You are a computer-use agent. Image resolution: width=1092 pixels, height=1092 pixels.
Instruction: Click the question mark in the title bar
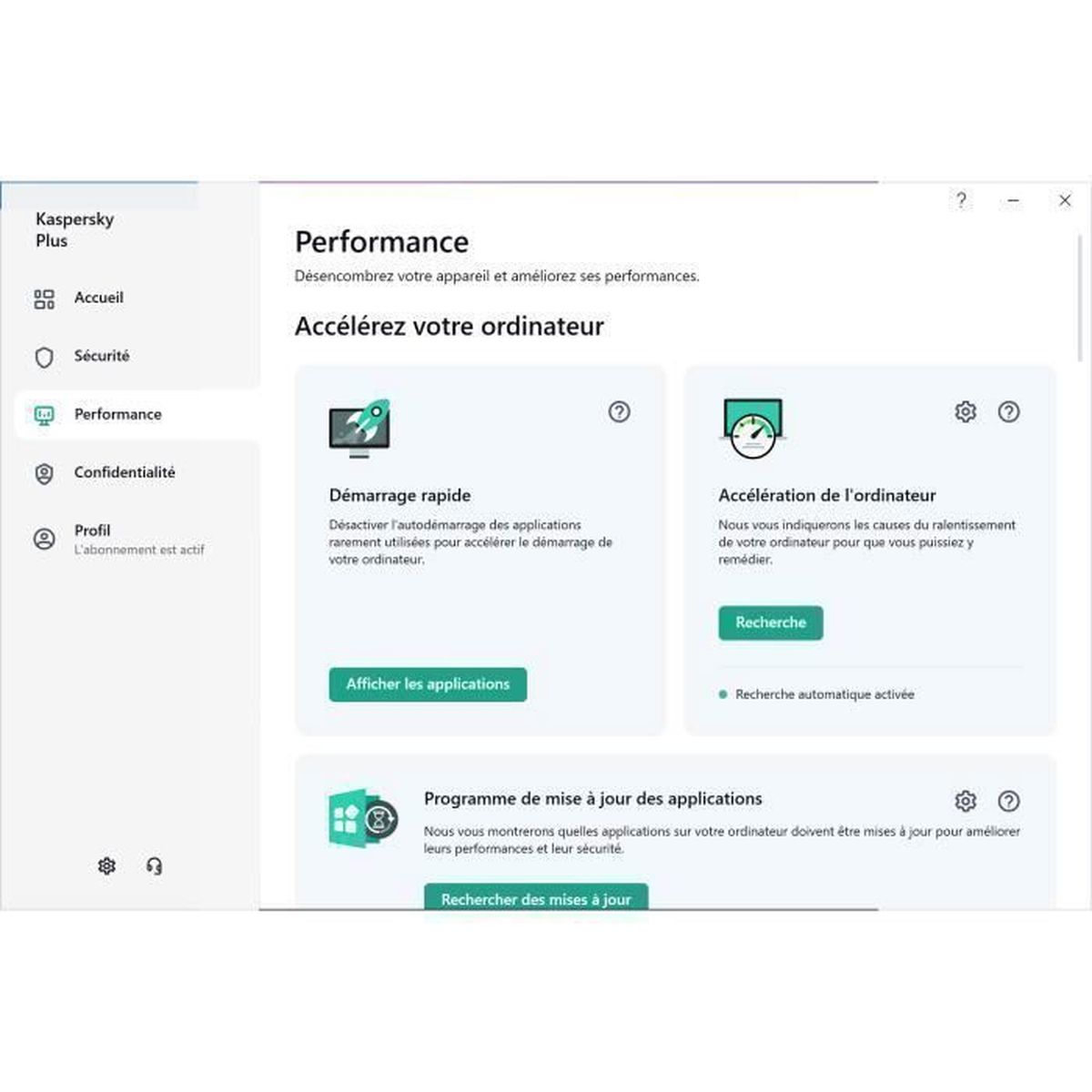[x=961, y=200]
